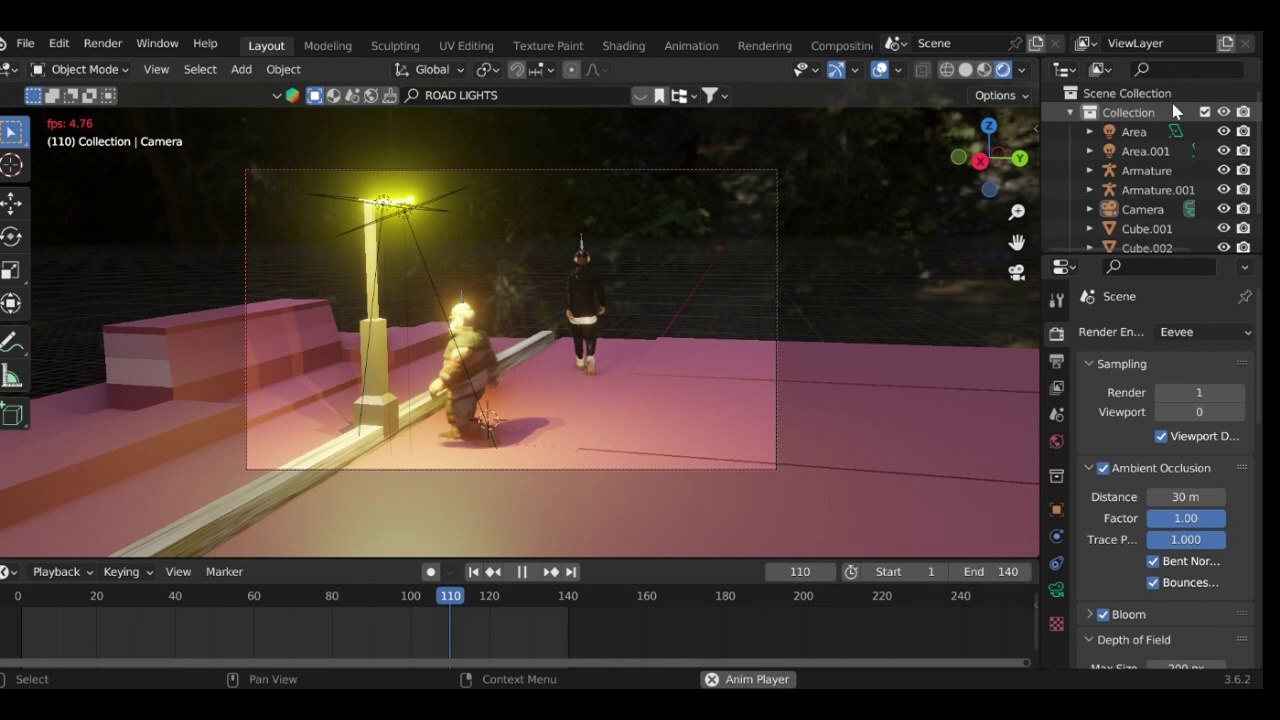Open Playback dropdown in timeline
1280x720 pixels.
pos(62,572)
